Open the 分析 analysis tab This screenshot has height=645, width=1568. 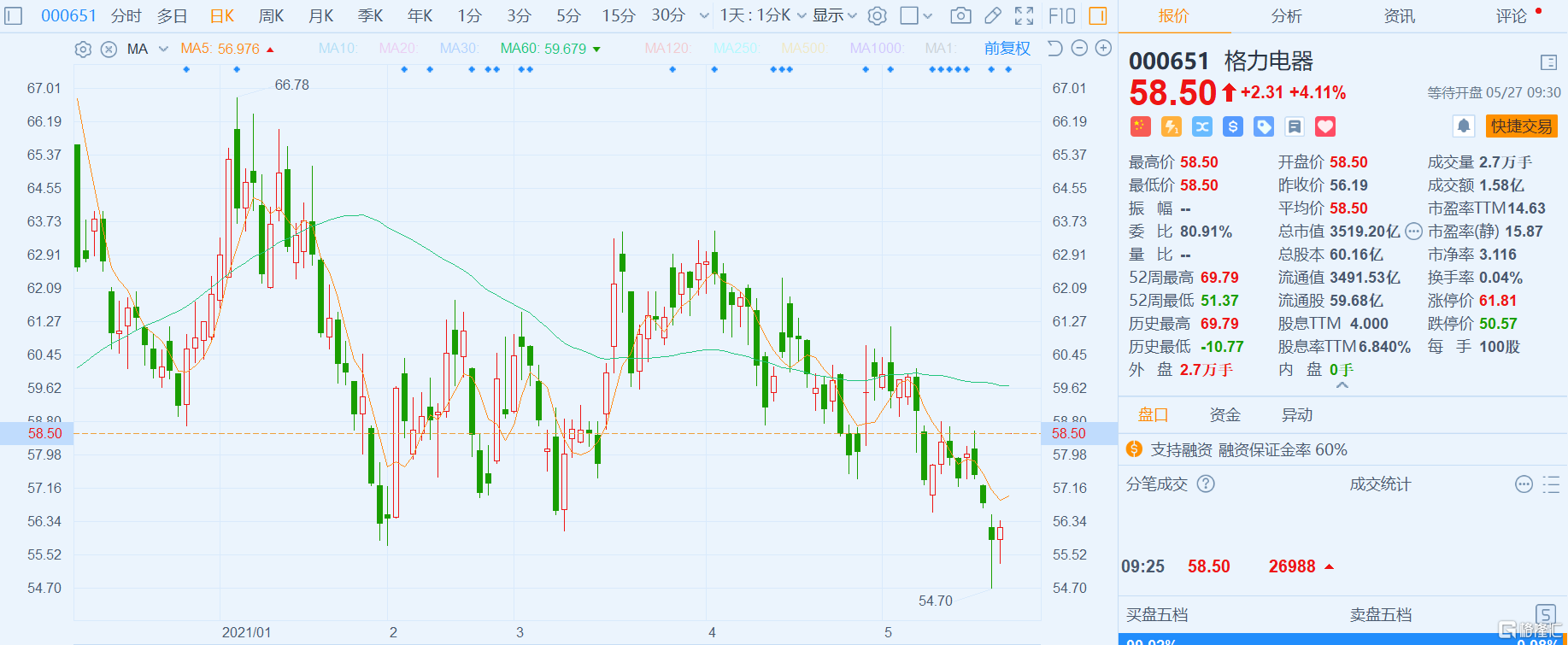[x=1286, y=15]
